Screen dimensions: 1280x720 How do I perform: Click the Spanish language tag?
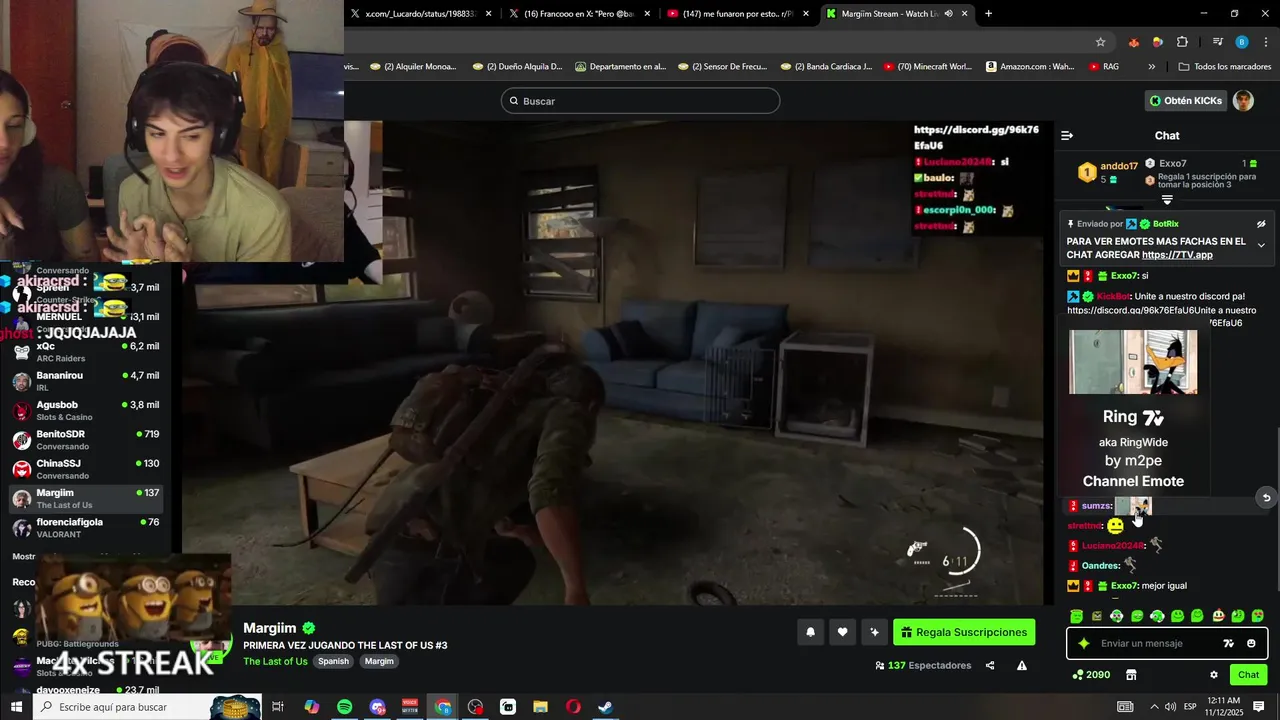click(x=334, y=661)
